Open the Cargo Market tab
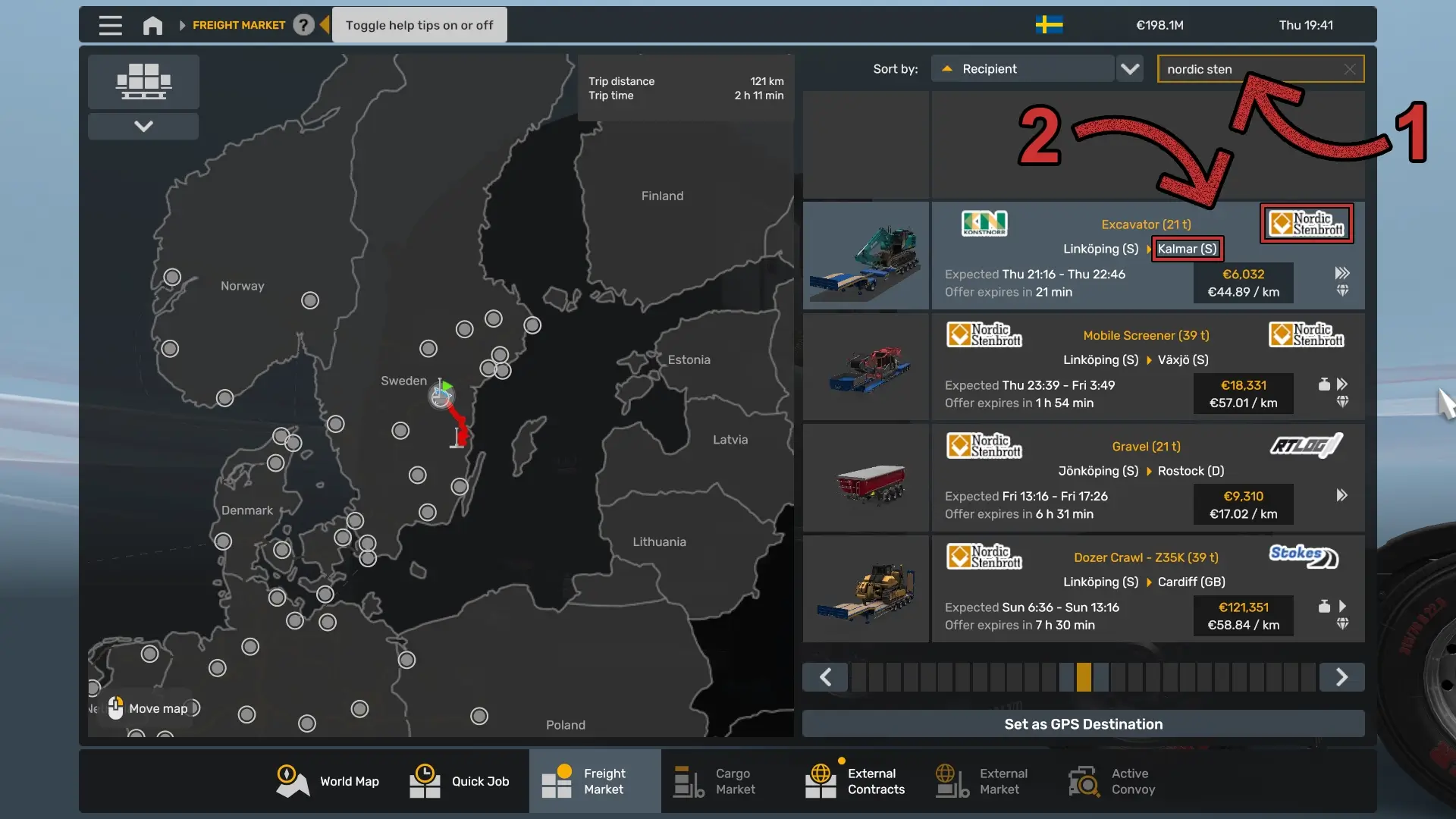 click(714, 781)
